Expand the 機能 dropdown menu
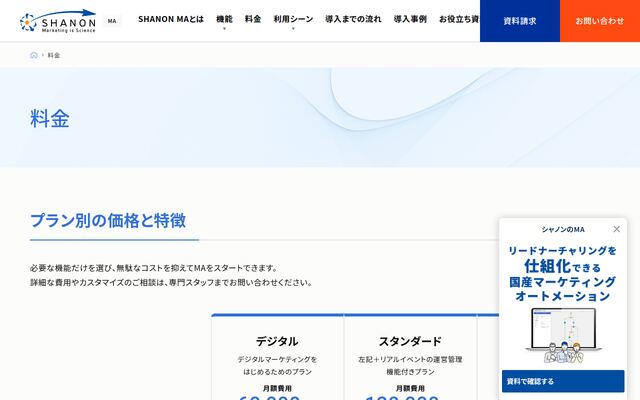 (x=224, y=19)
